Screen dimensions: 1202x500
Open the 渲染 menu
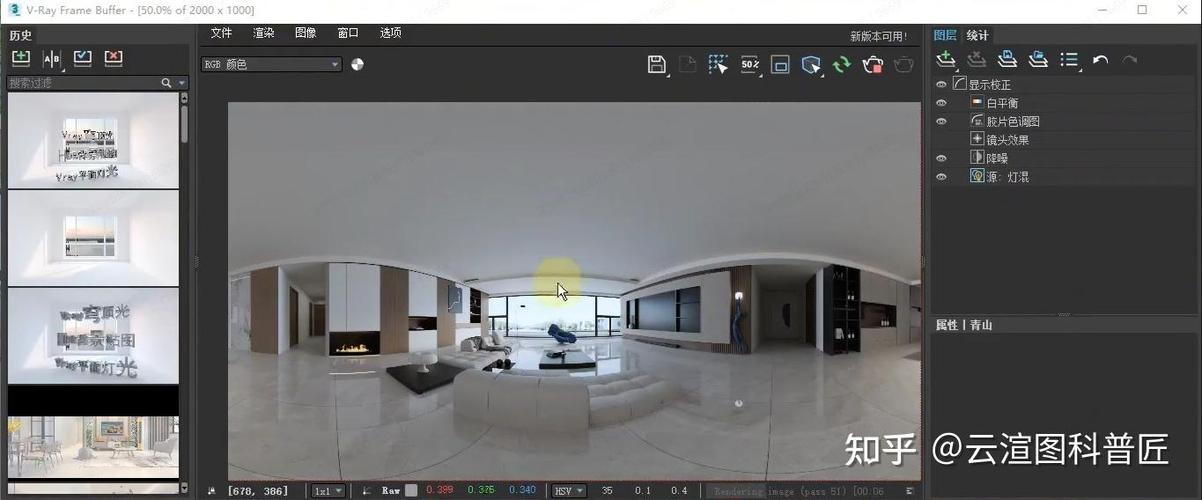point(264,33)
